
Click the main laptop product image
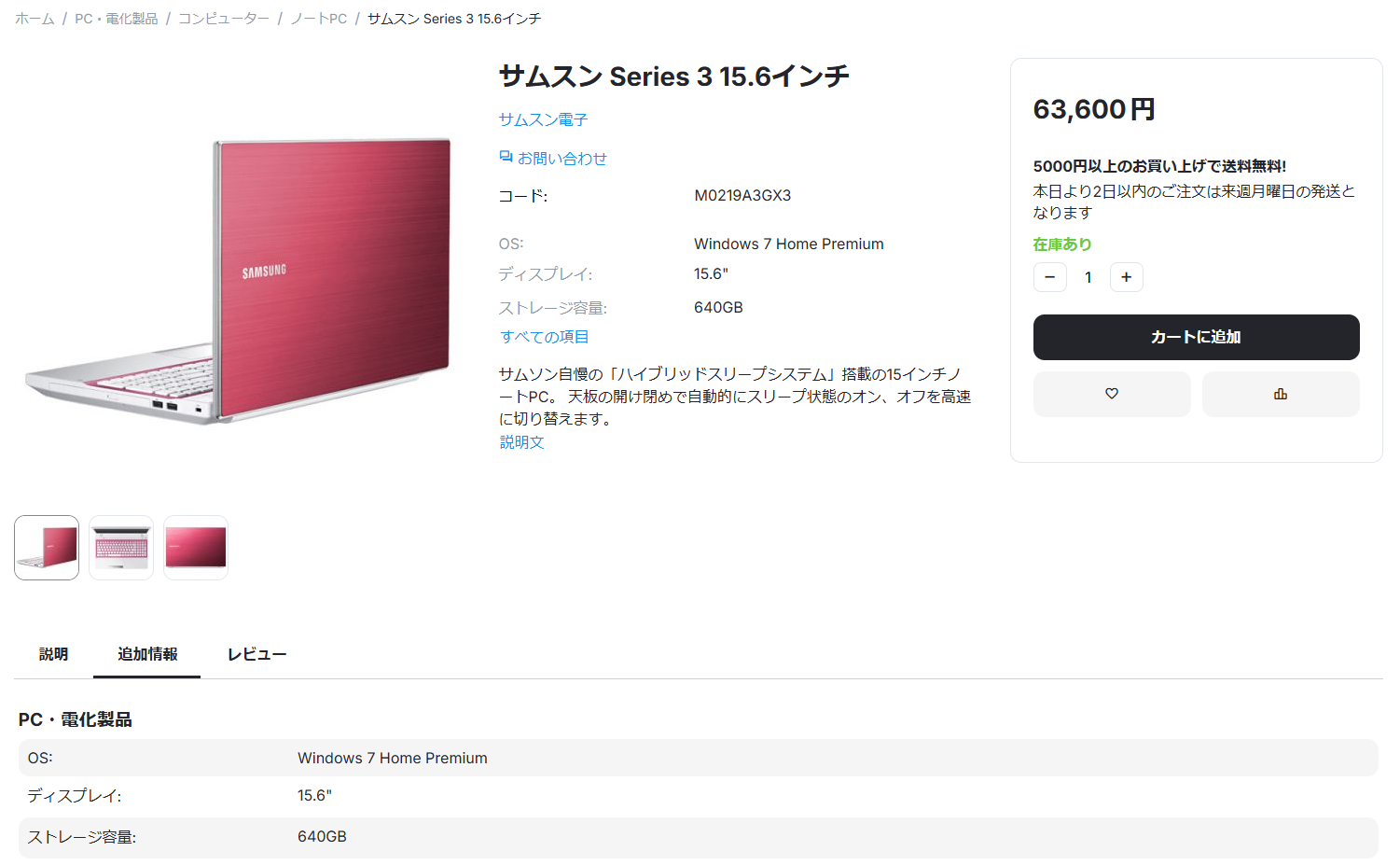tap(239, 280)
